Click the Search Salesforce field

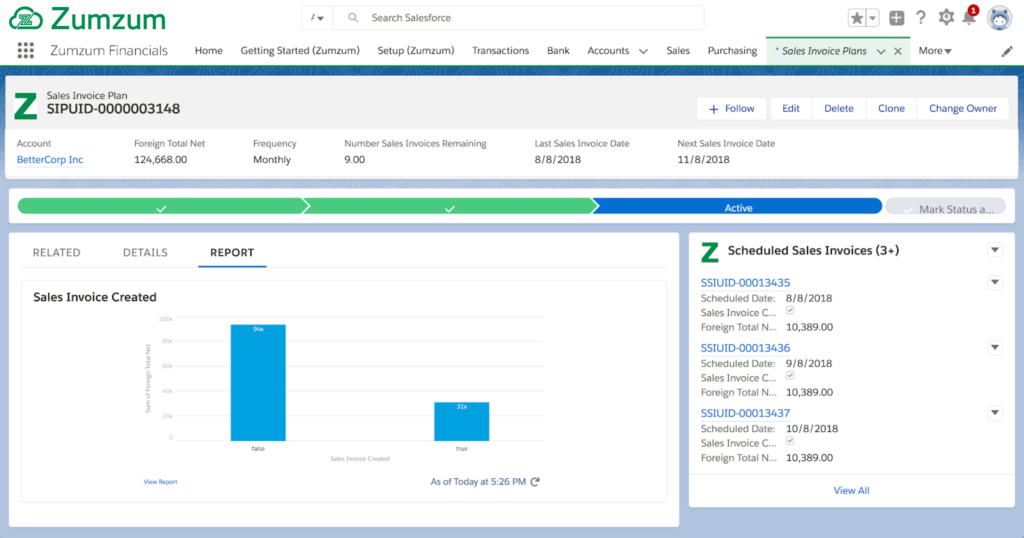coord(519,18)
